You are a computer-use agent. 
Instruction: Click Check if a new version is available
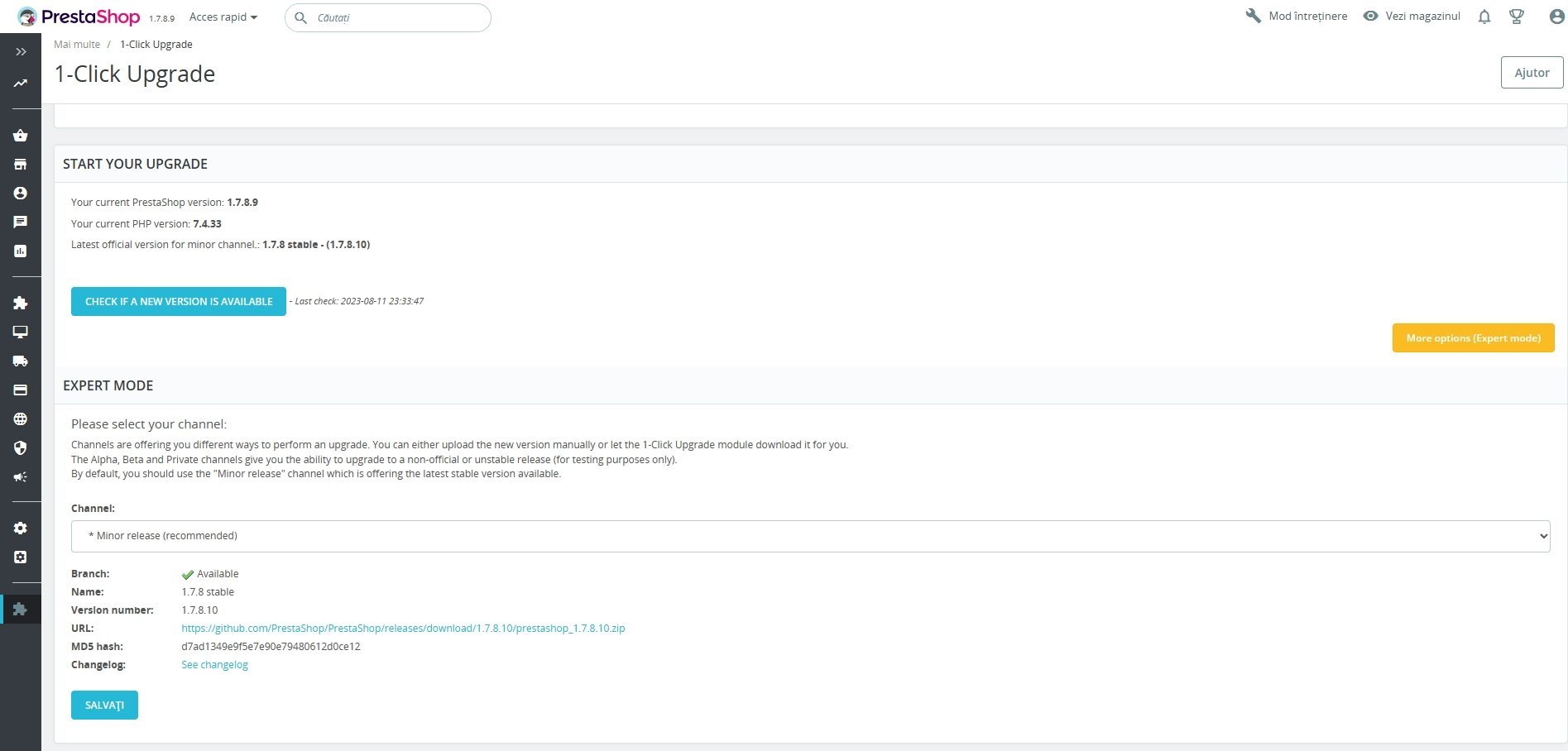(179, 301)
